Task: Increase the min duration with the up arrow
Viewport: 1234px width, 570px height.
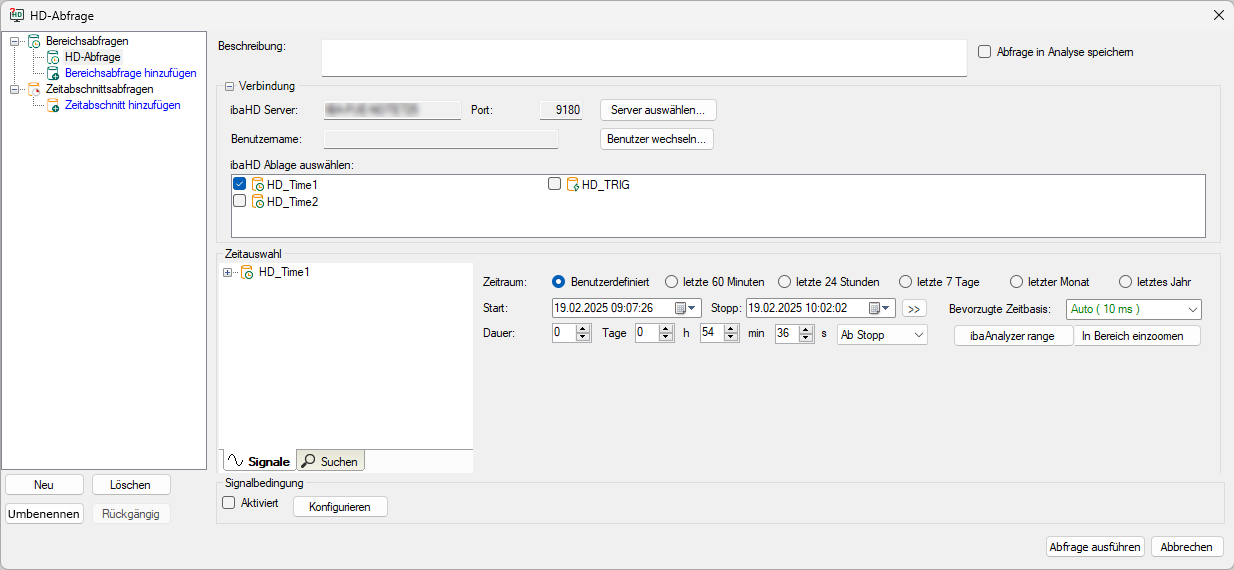Action: tap(731, 330)
